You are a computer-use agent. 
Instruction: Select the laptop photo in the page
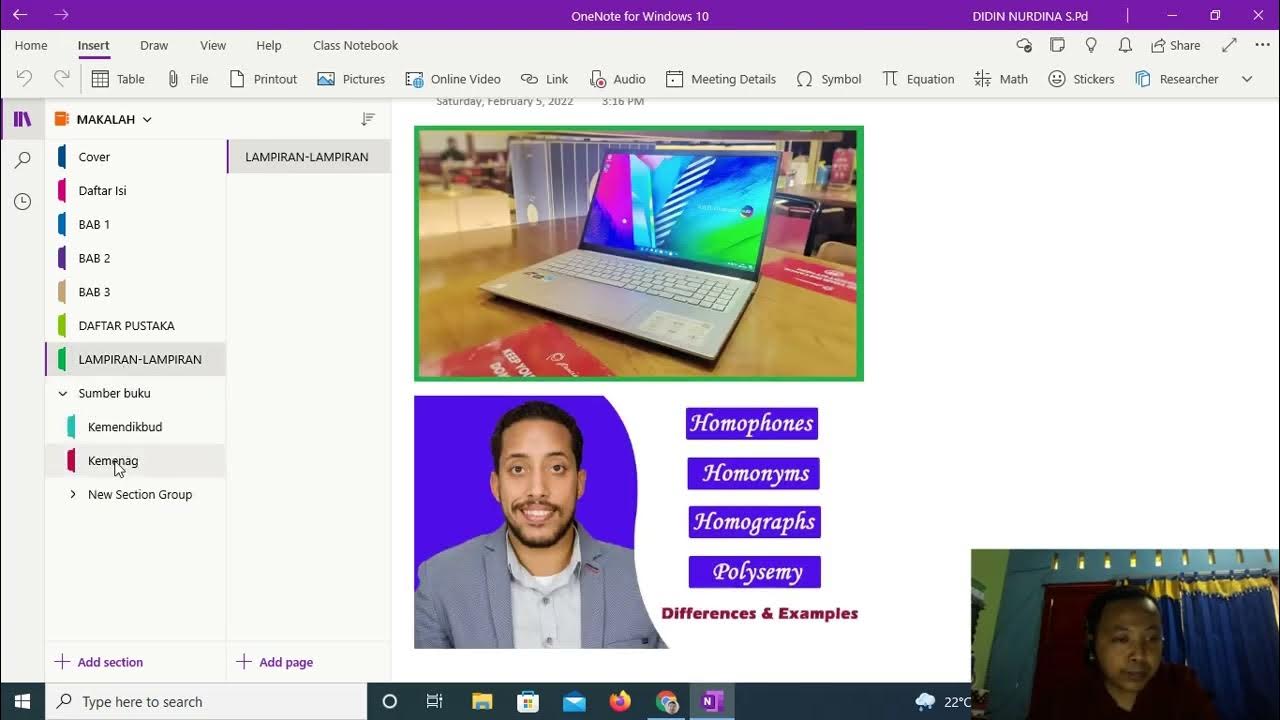point(639,253)
